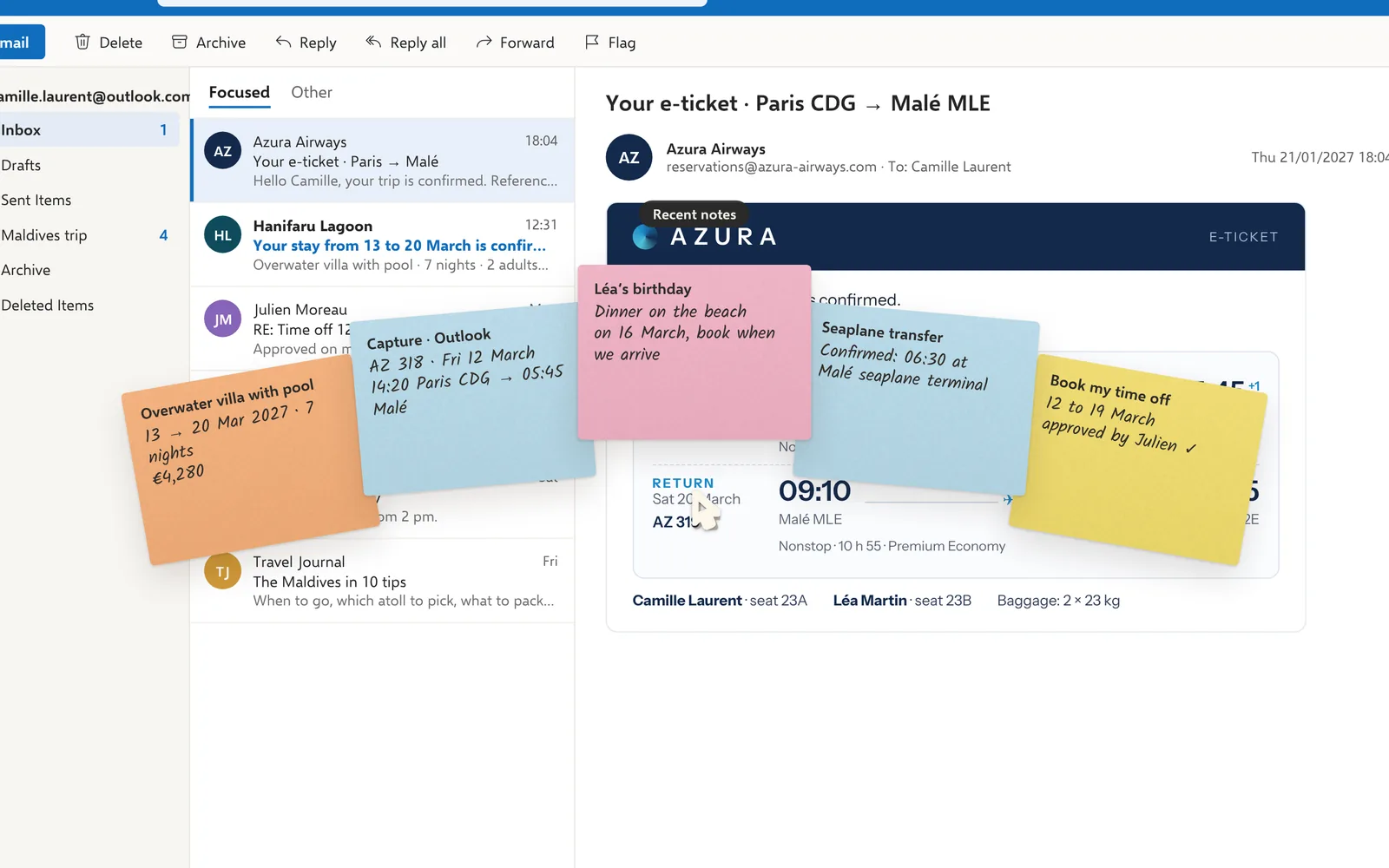Viewport: 1389px width, 868px height.
Task: Open the Archive folder in sidebar
Action: click(89, 270)
